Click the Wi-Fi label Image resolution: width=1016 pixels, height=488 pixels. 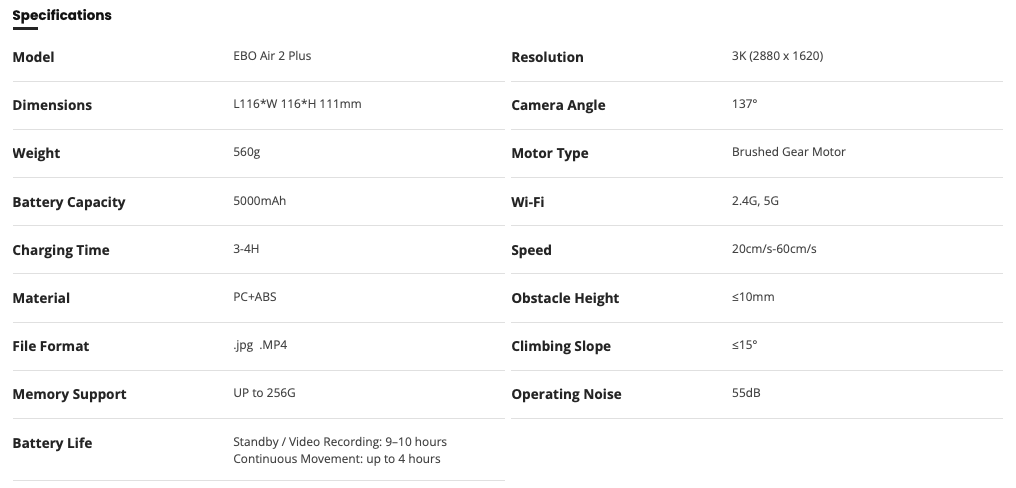[528, 202]
